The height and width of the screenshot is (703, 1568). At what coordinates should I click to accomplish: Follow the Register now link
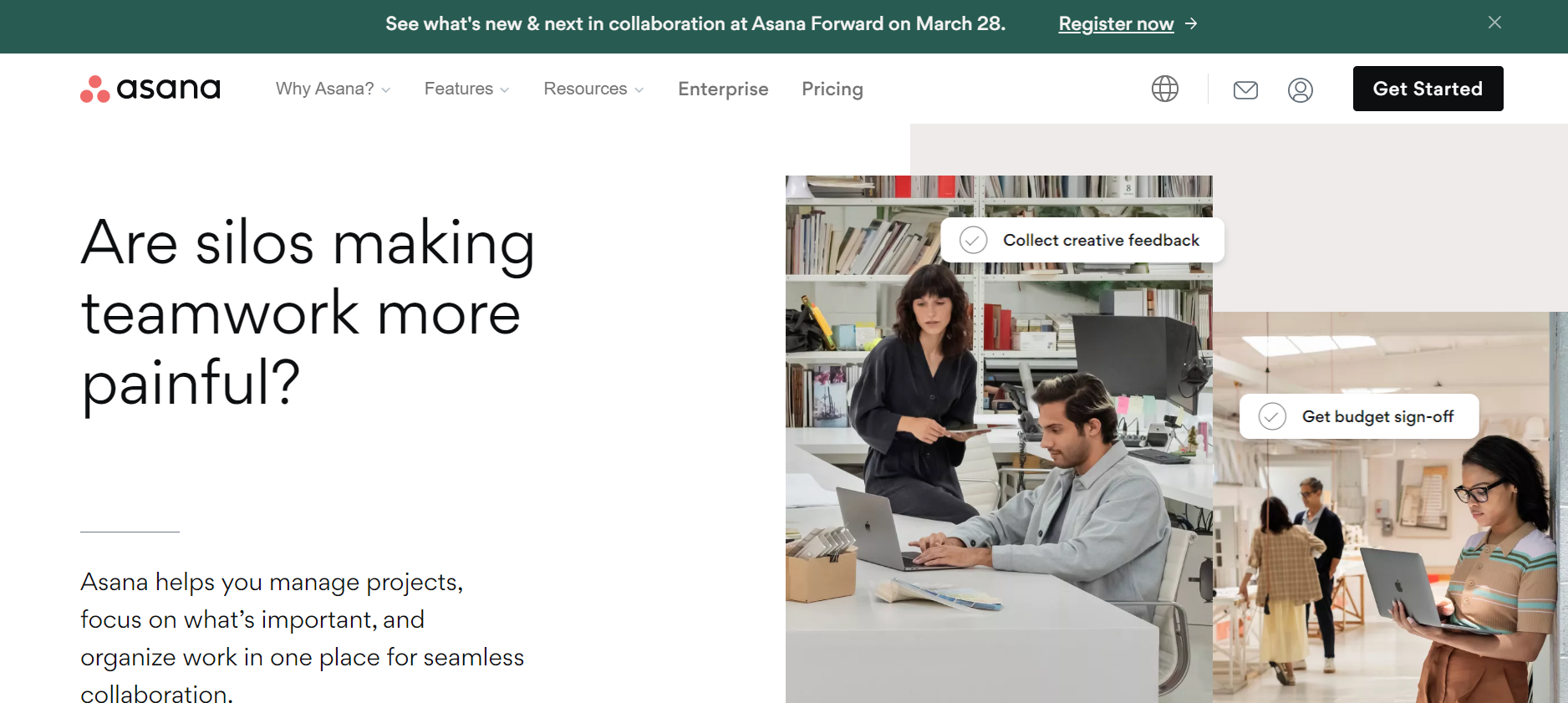click(x=1116, y=24)
